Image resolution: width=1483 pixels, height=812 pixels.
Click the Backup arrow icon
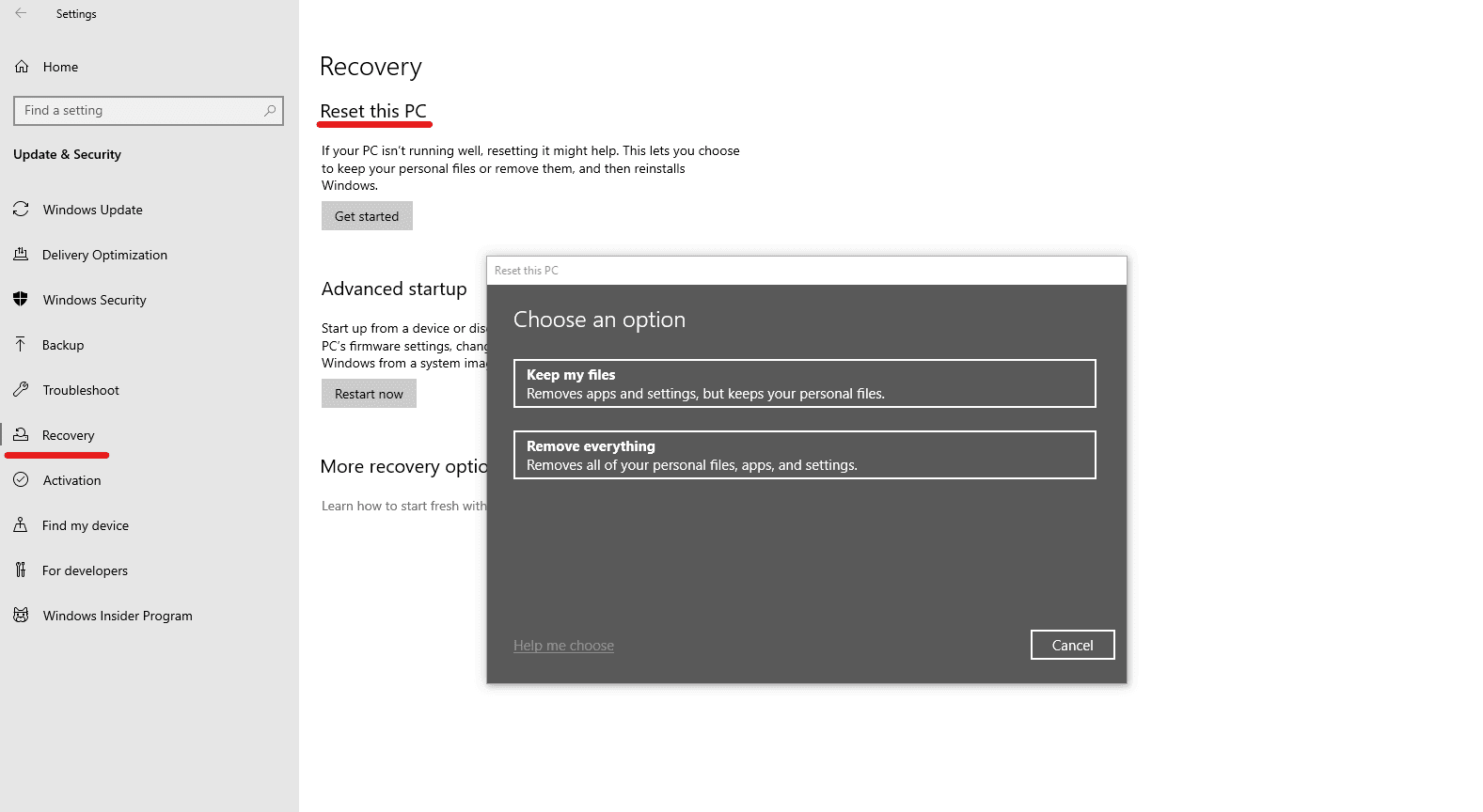21,344
